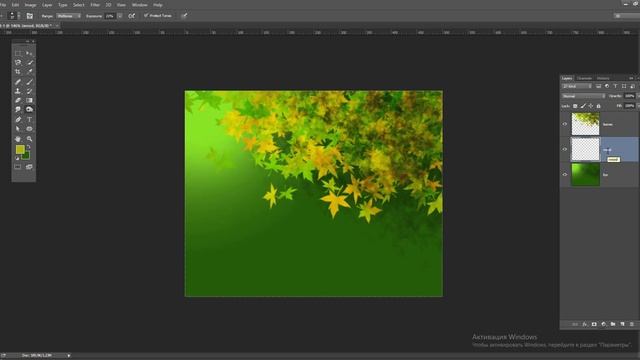Screen dimensions: 640x360
Task: Filter for type layers in Layers panel
Action: pos(616,87)
